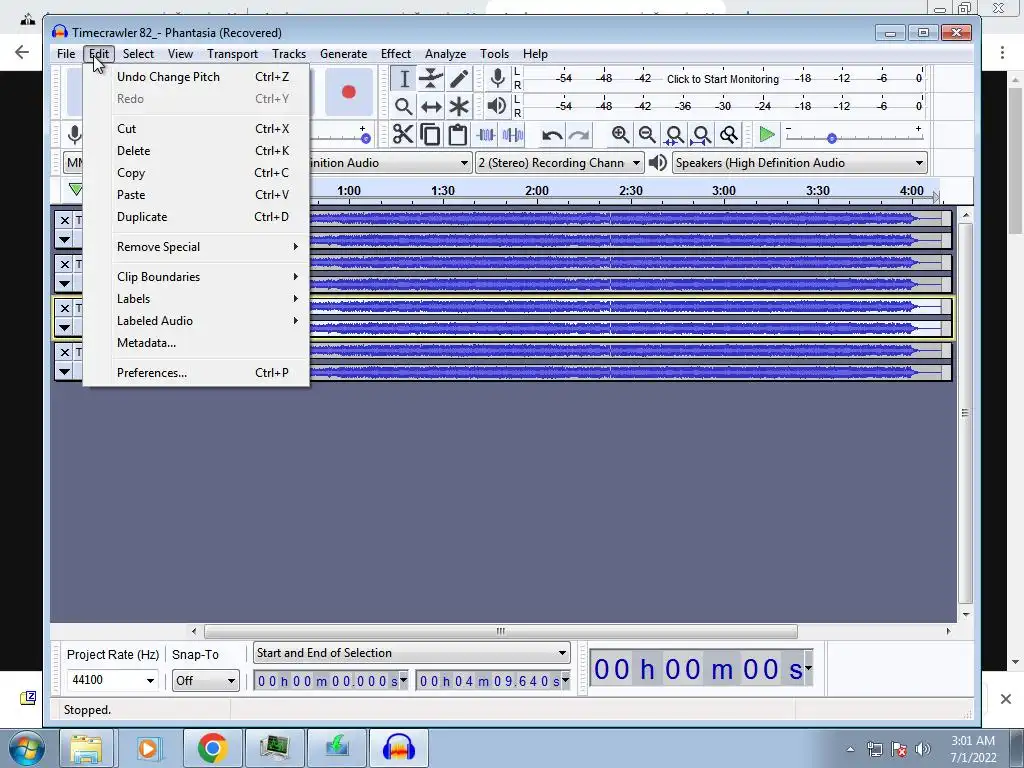Open the Speakers playback device dropdown

click(x=800, y=163)
